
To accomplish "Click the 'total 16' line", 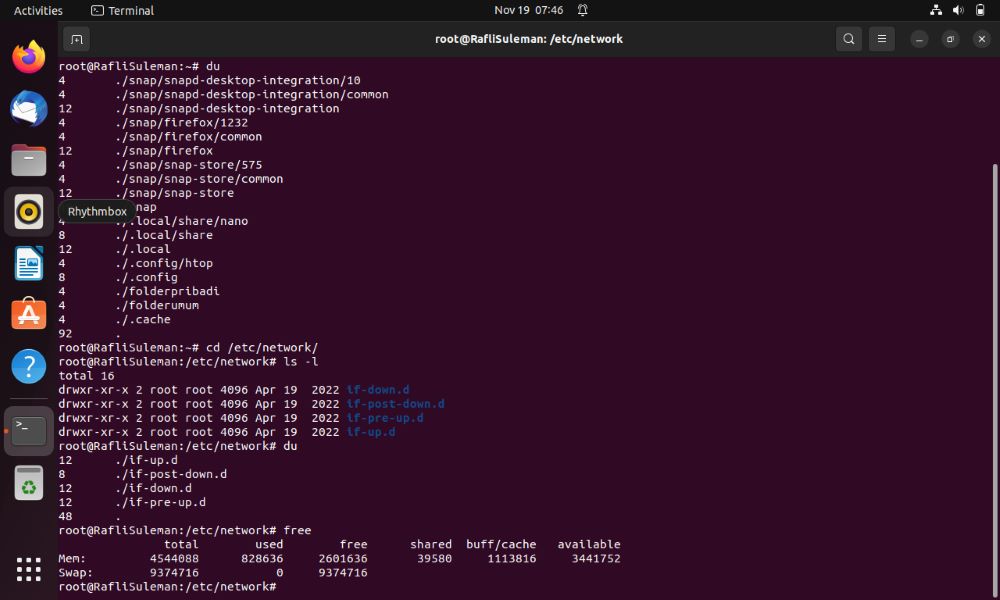I will [x=86, y=376].
